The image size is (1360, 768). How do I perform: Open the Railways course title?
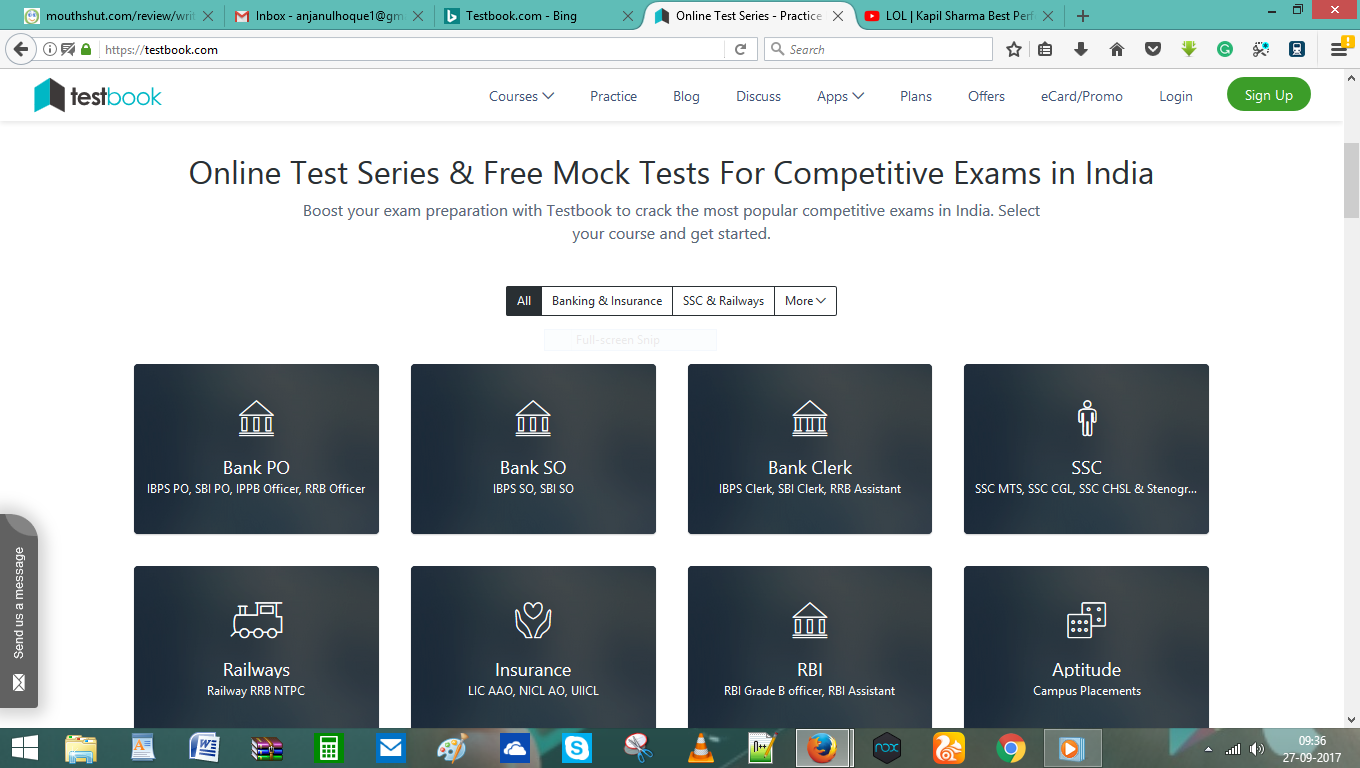pos(256,670)
